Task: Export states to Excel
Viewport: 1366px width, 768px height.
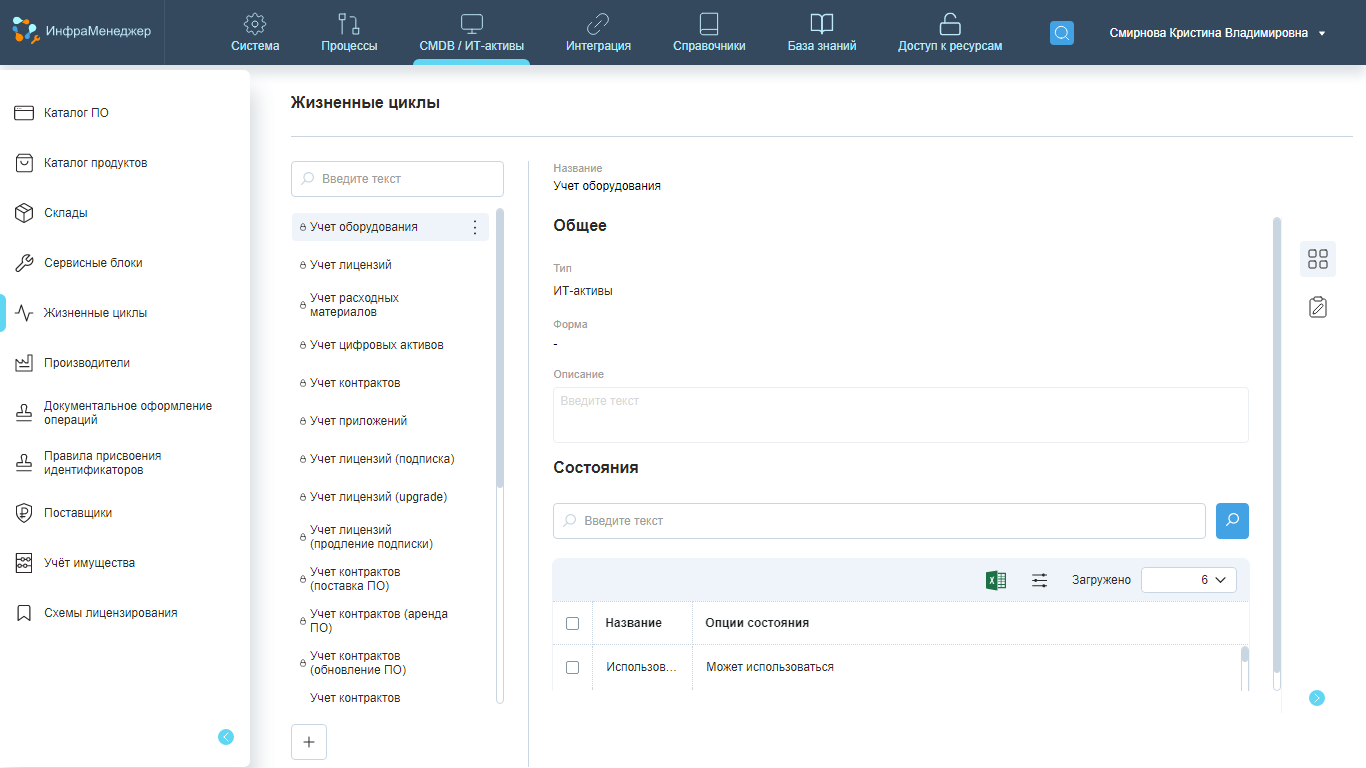Action: (x=996, y=580)
